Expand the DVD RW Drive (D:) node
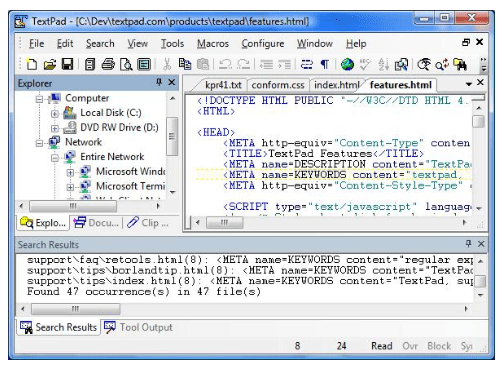501x367 pixels. (54, 128)
